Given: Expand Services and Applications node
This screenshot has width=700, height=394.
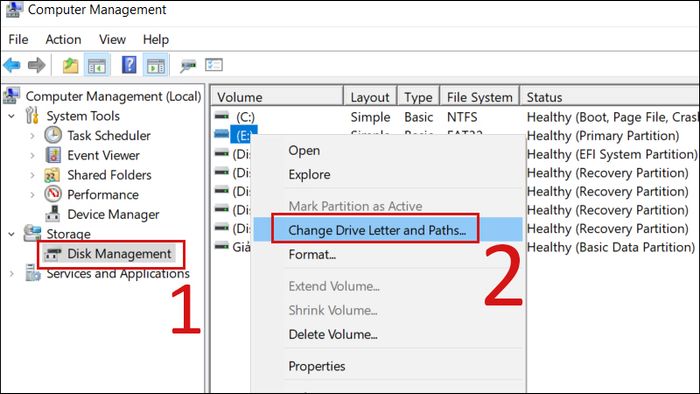Looking at the screenshot, I should click(12, 273).
